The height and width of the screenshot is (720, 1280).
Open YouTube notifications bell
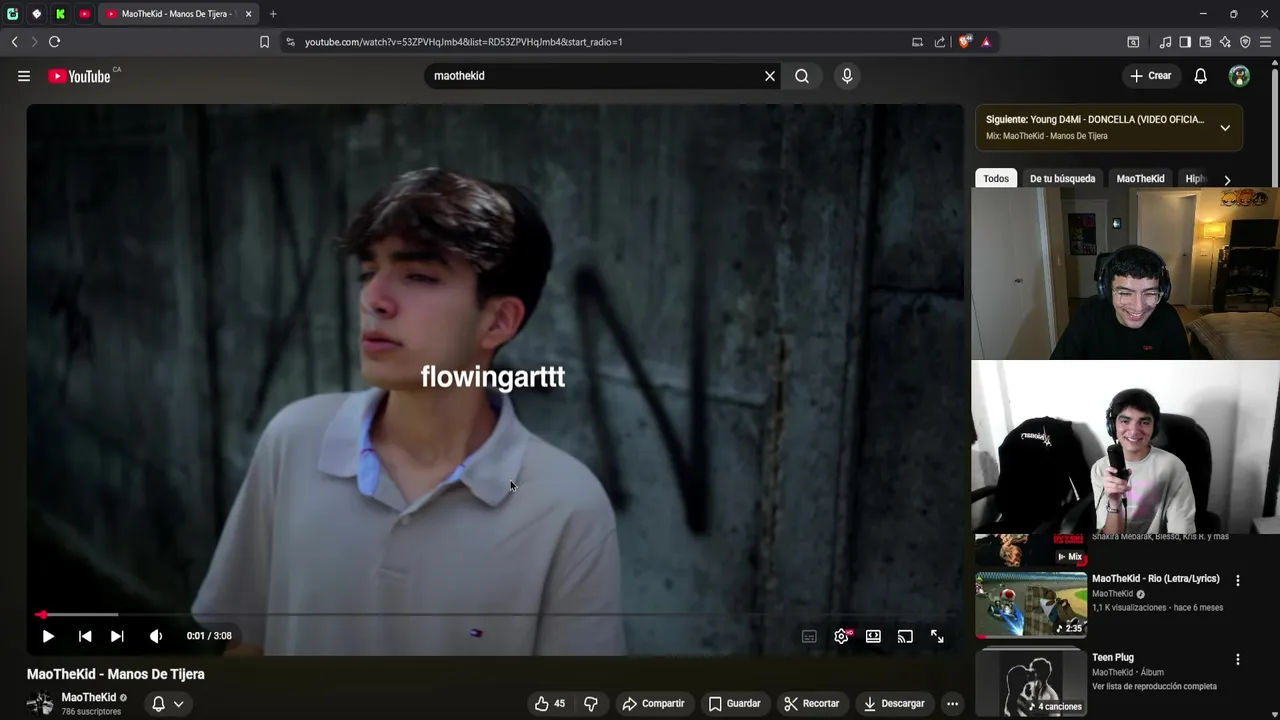tap(1201, 76)
